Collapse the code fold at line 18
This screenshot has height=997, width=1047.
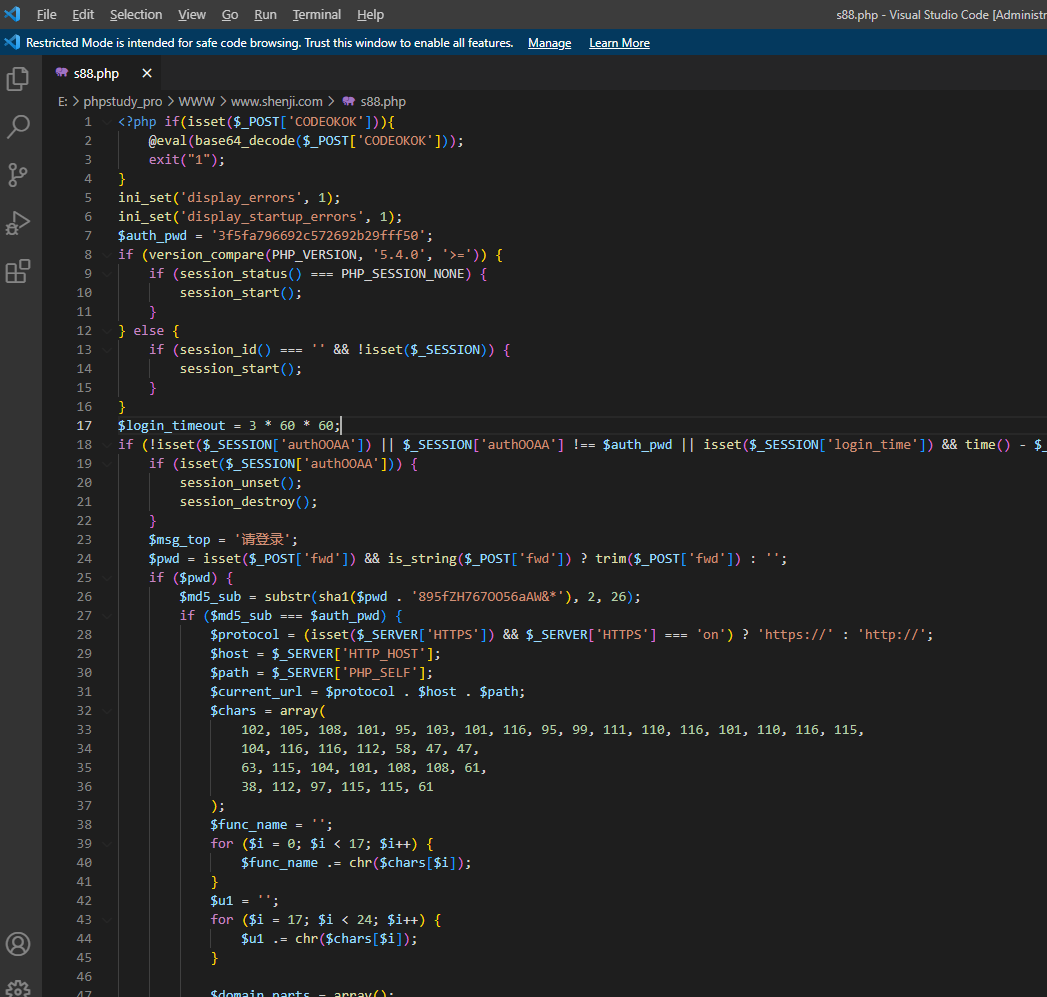(x=107, y=445)
